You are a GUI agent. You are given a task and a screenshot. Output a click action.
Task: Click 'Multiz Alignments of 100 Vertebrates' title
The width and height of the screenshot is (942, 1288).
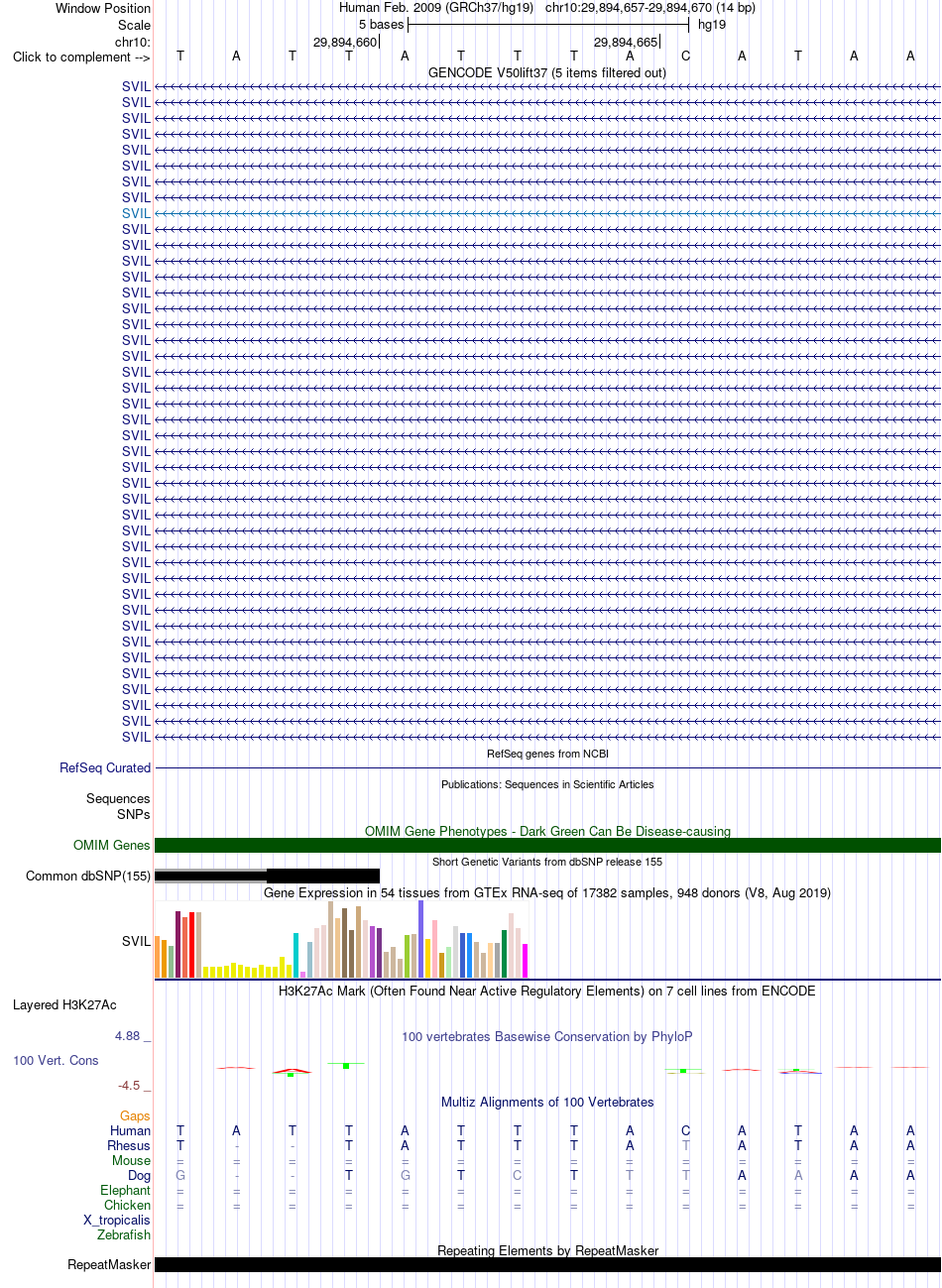tap(547, 1102)
